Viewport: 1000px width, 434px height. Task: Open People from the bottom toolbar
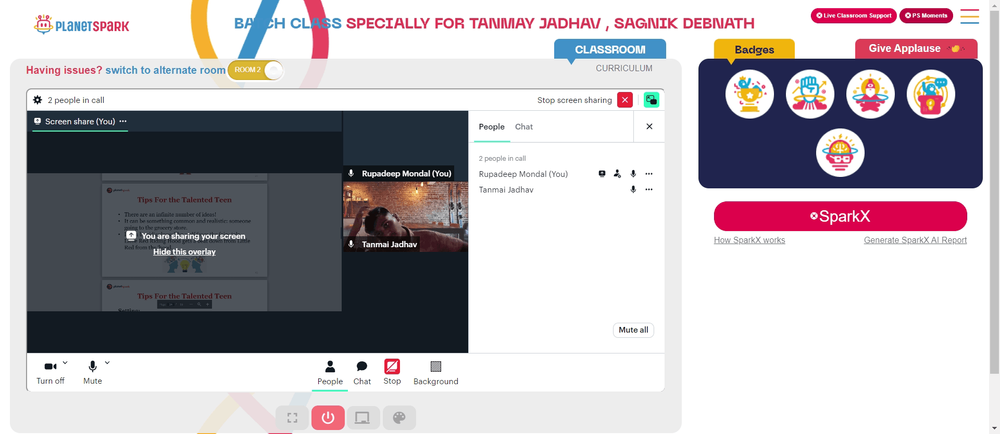pyautogui.click(x=330, y=373)
